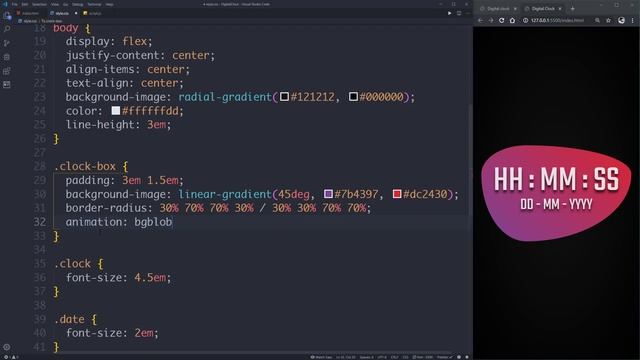Open the Debug menu
Image resolution: width=640 pixels, height=360 pixels.
tap(78, 4)
